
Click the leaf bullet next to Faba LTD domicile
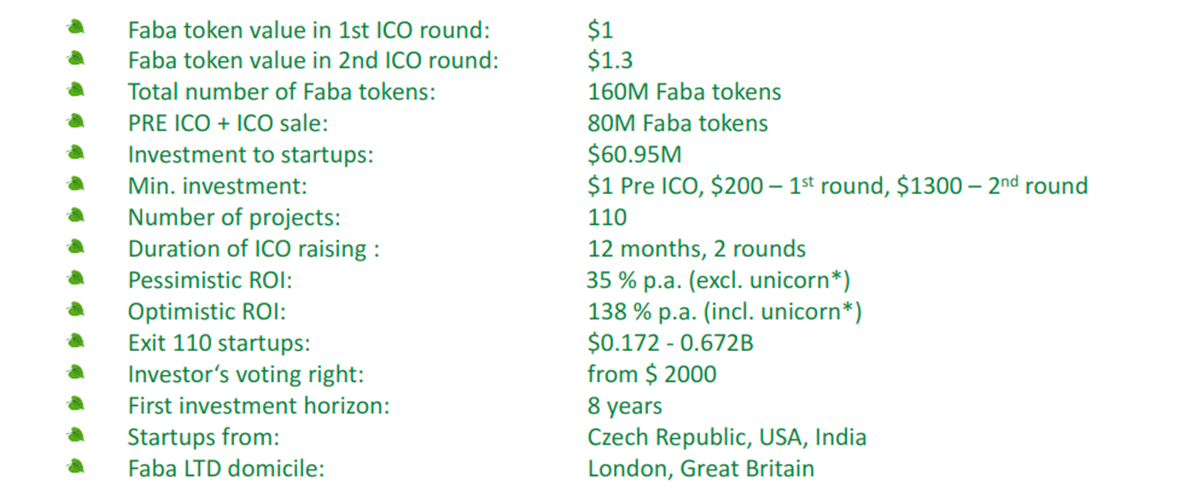[76, 467]
